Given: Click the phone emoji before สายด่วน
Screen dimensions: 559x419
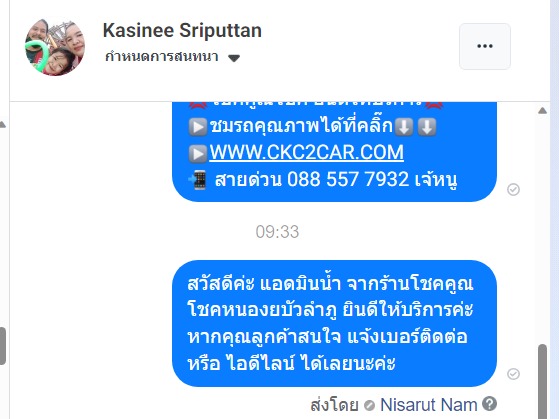Looking at the screenshot, I should pos(198,179).
